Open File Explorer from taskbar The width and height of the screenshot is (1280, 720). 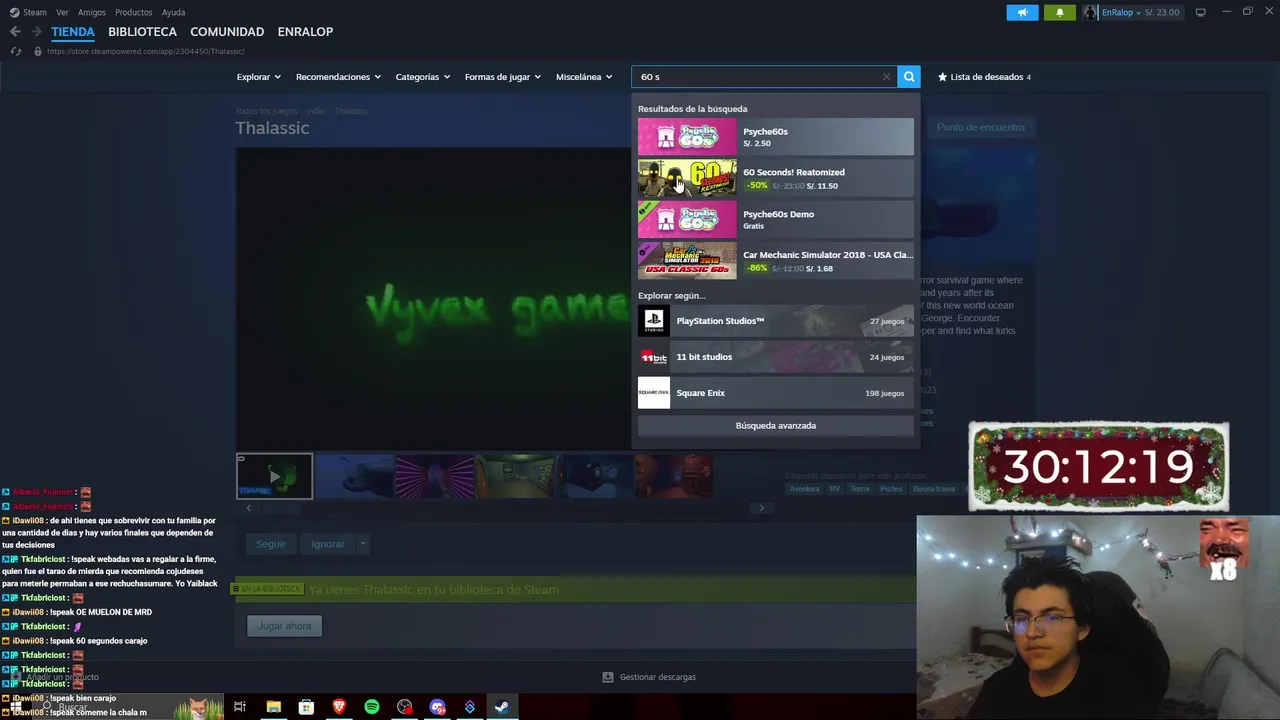pyautogui.click(x=273, y=707)
